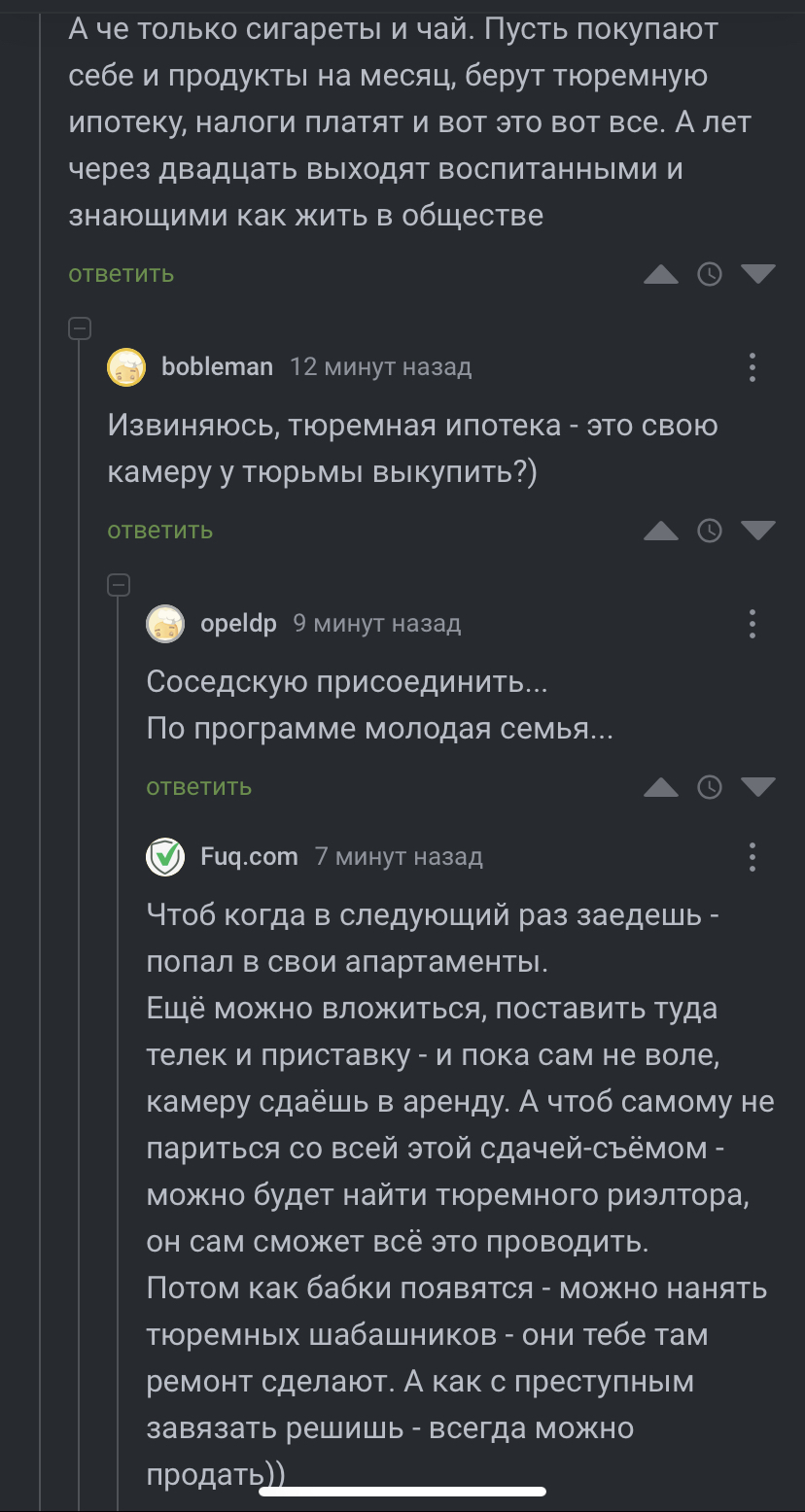This screenshot has width=805, height=1512.
Task: Collapse bobleman's comment thread
Action: click(x=80, y=328)
